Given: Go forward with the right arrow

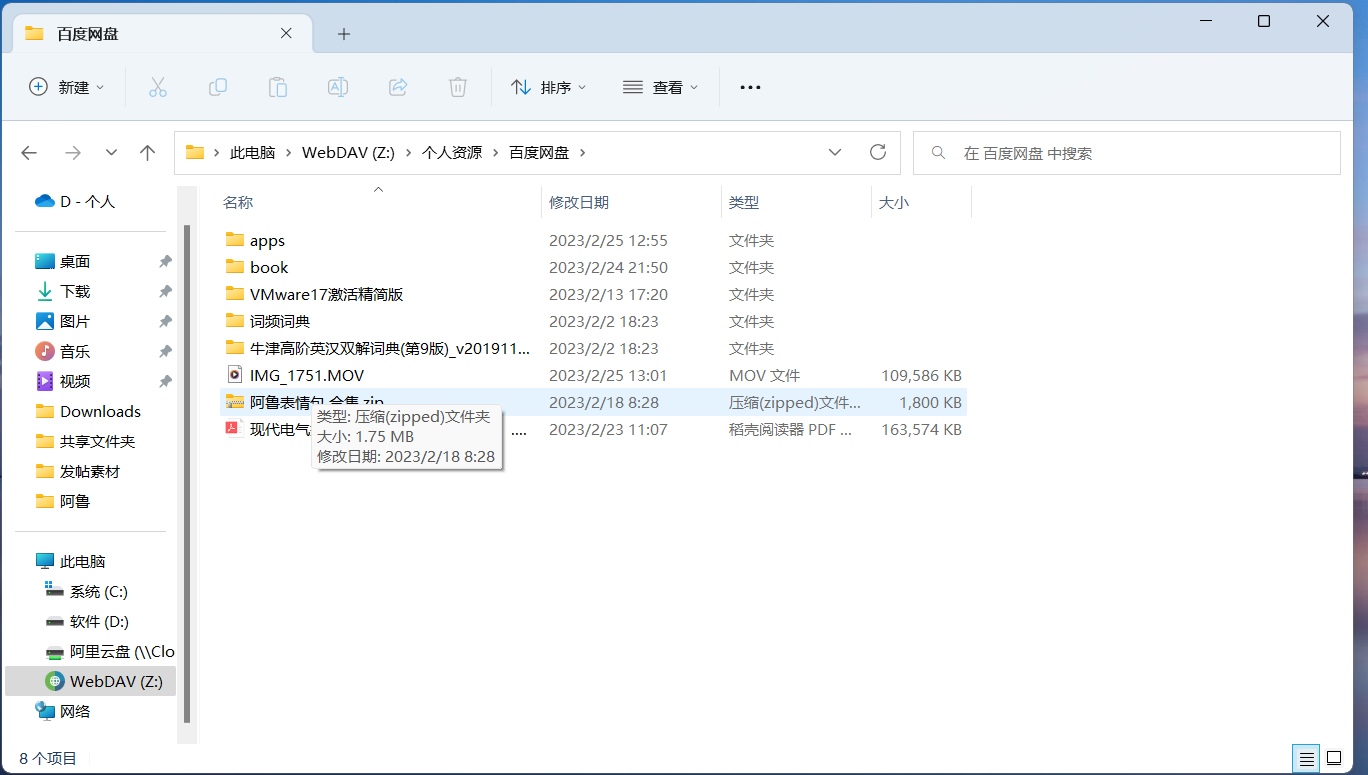Looking at the screenshot, I should pyautogui.click(x=72, y=153).
